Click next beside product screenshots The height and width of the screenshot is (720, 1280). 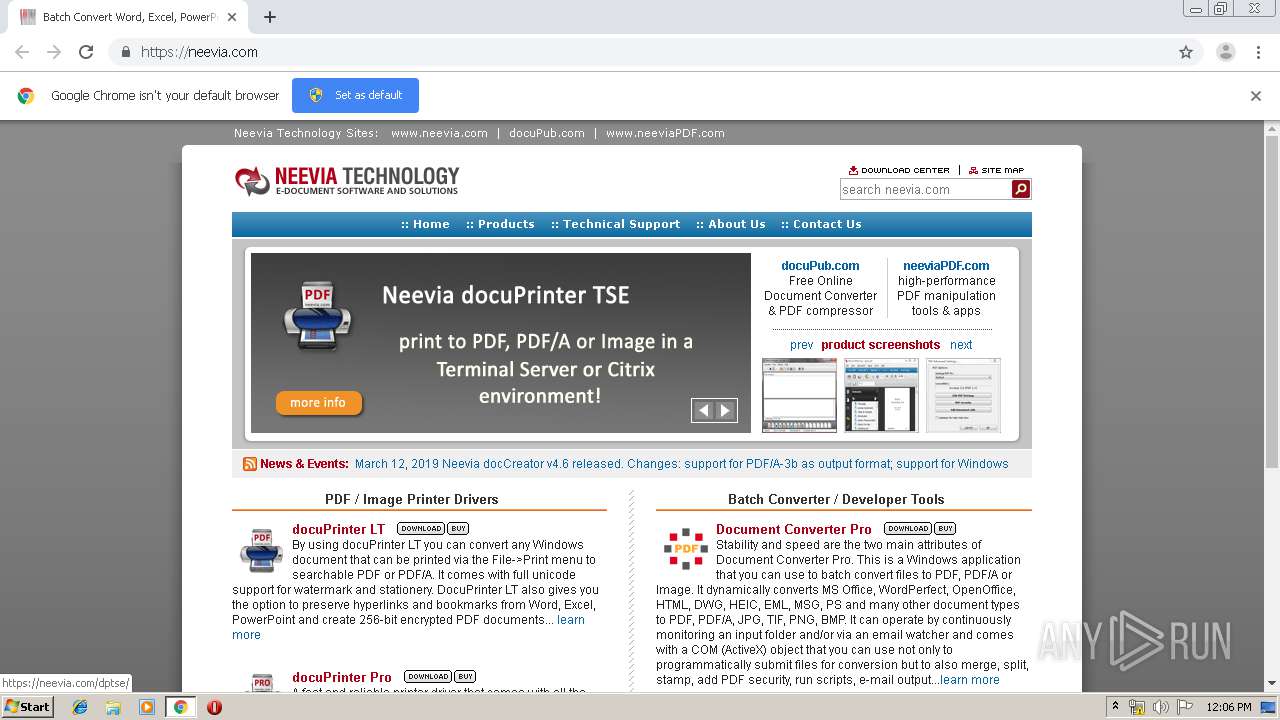[x=961, y=345]
